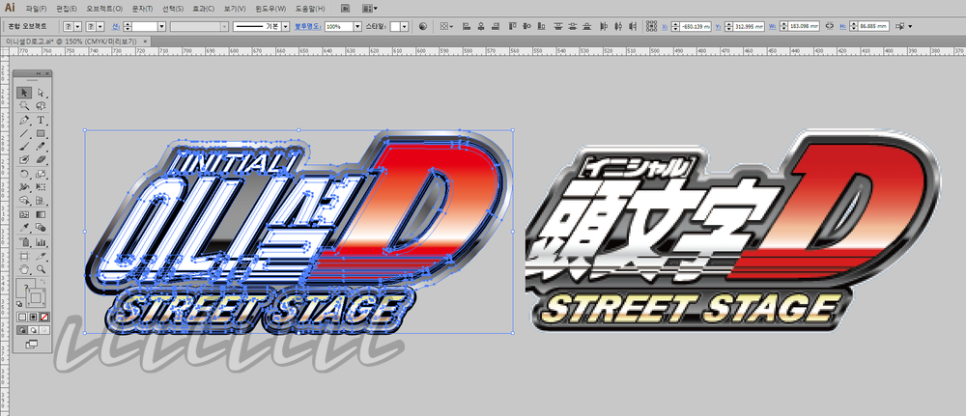Open the 스타일 graphic style dropdown
The height and width of the screenshot is (416, 966).
coord(405,27)
